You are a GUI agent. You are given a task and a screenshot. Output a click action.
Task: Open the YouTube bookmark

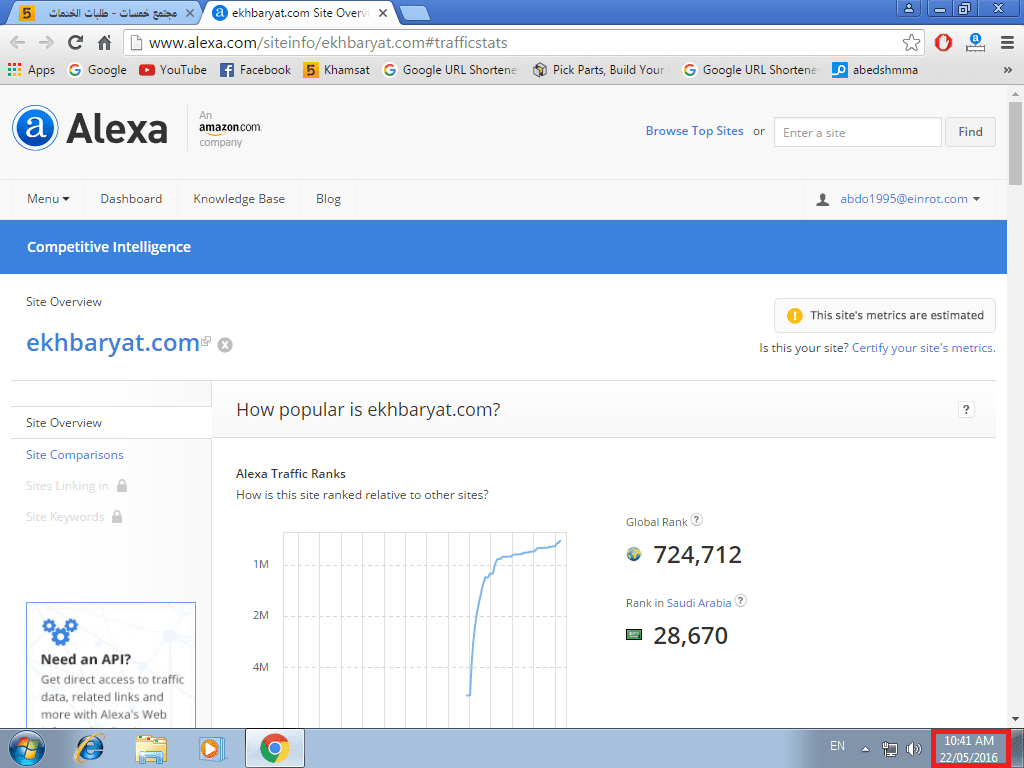click(x=172, y=70)
